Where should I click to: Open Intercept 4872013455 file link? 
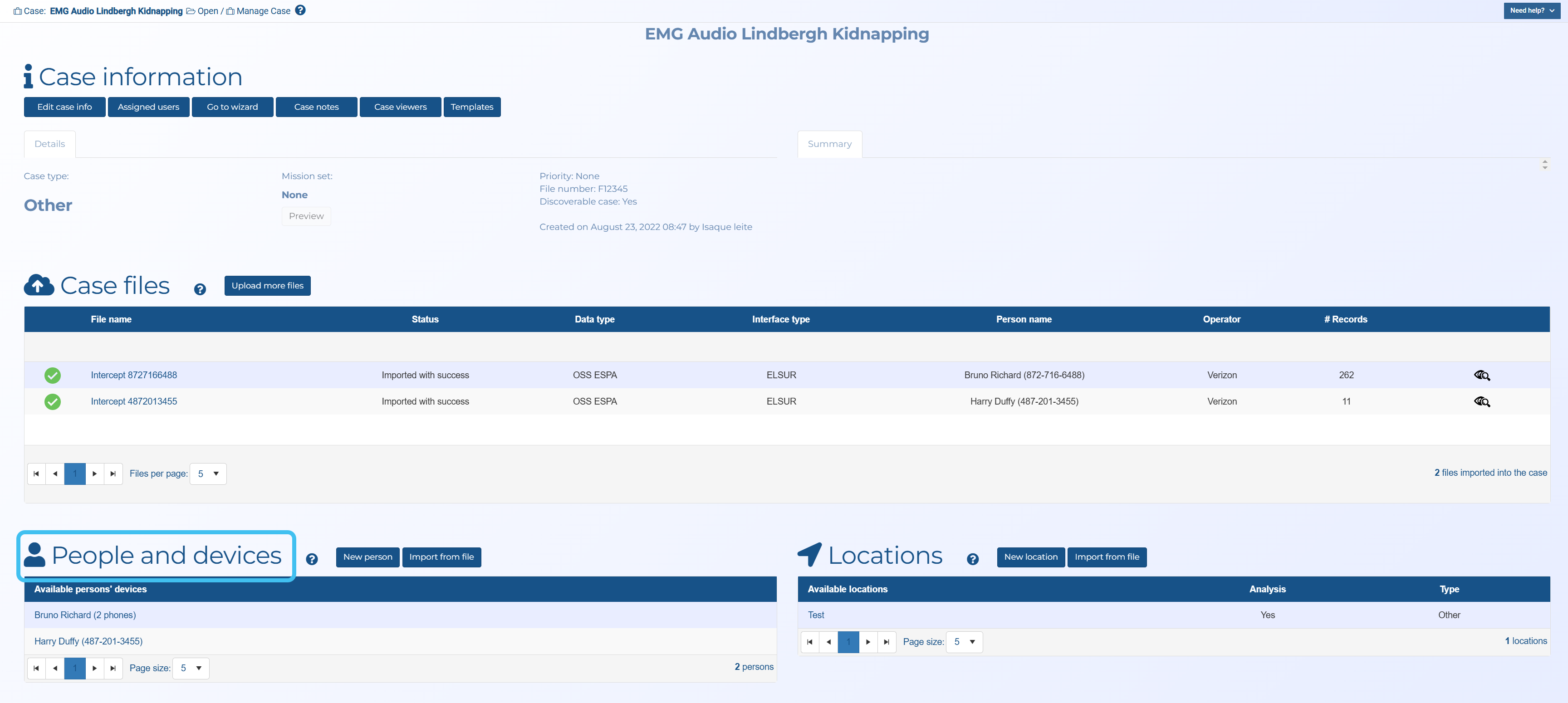[134, 401]
